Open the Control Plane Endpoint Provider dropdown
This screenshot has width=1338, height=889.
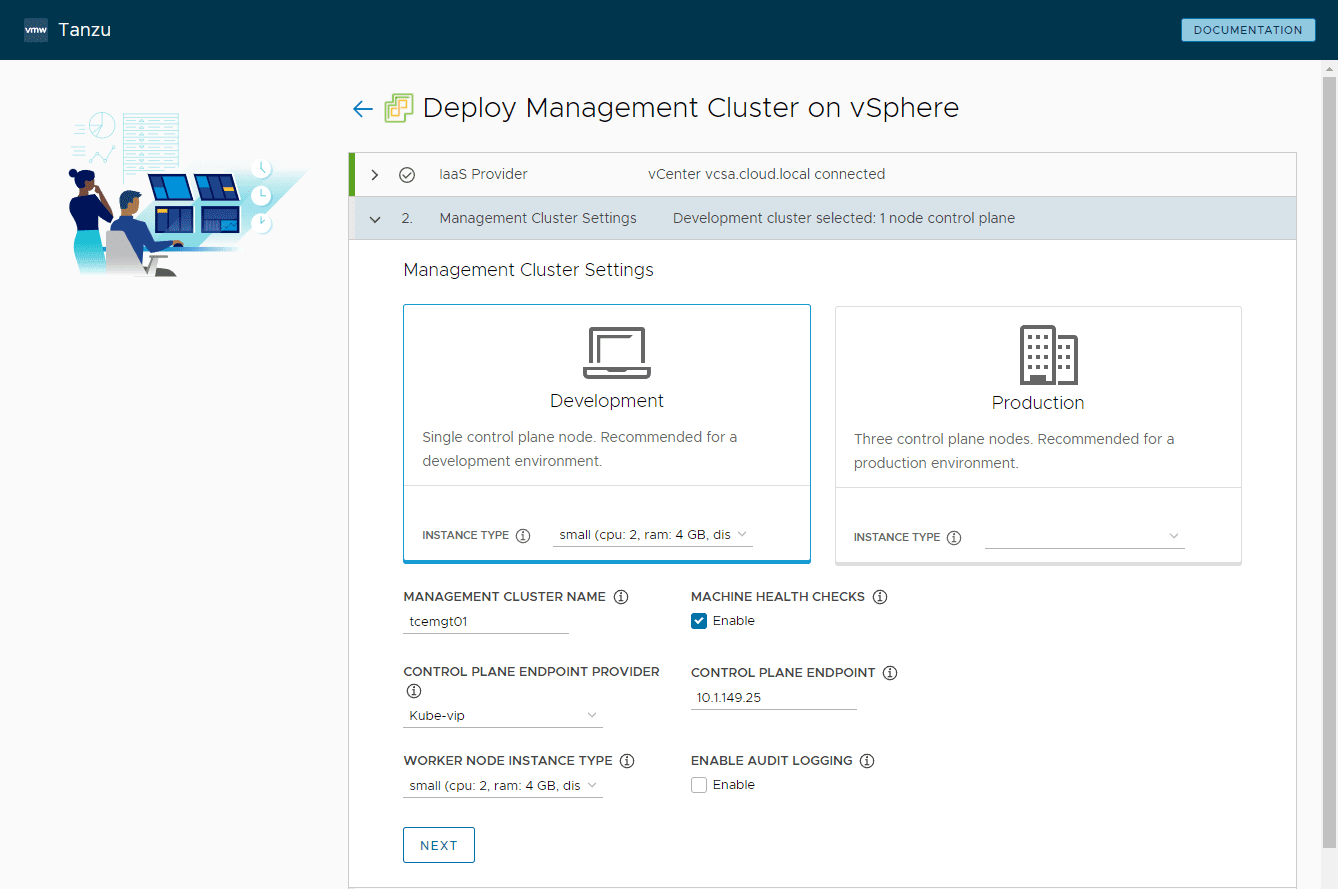[x=503, y=716]
